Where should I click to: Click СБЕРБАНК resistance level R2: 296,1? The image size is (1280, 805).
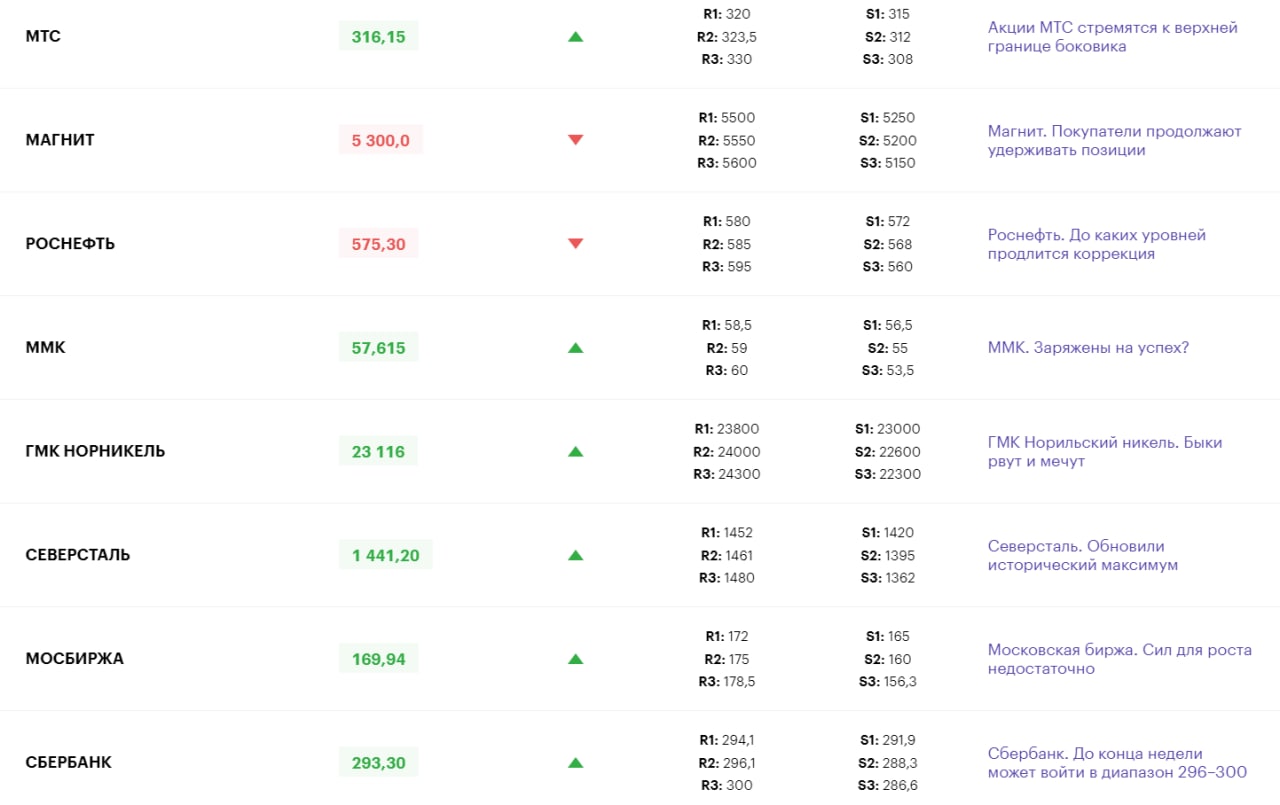[x=727, y=763]
